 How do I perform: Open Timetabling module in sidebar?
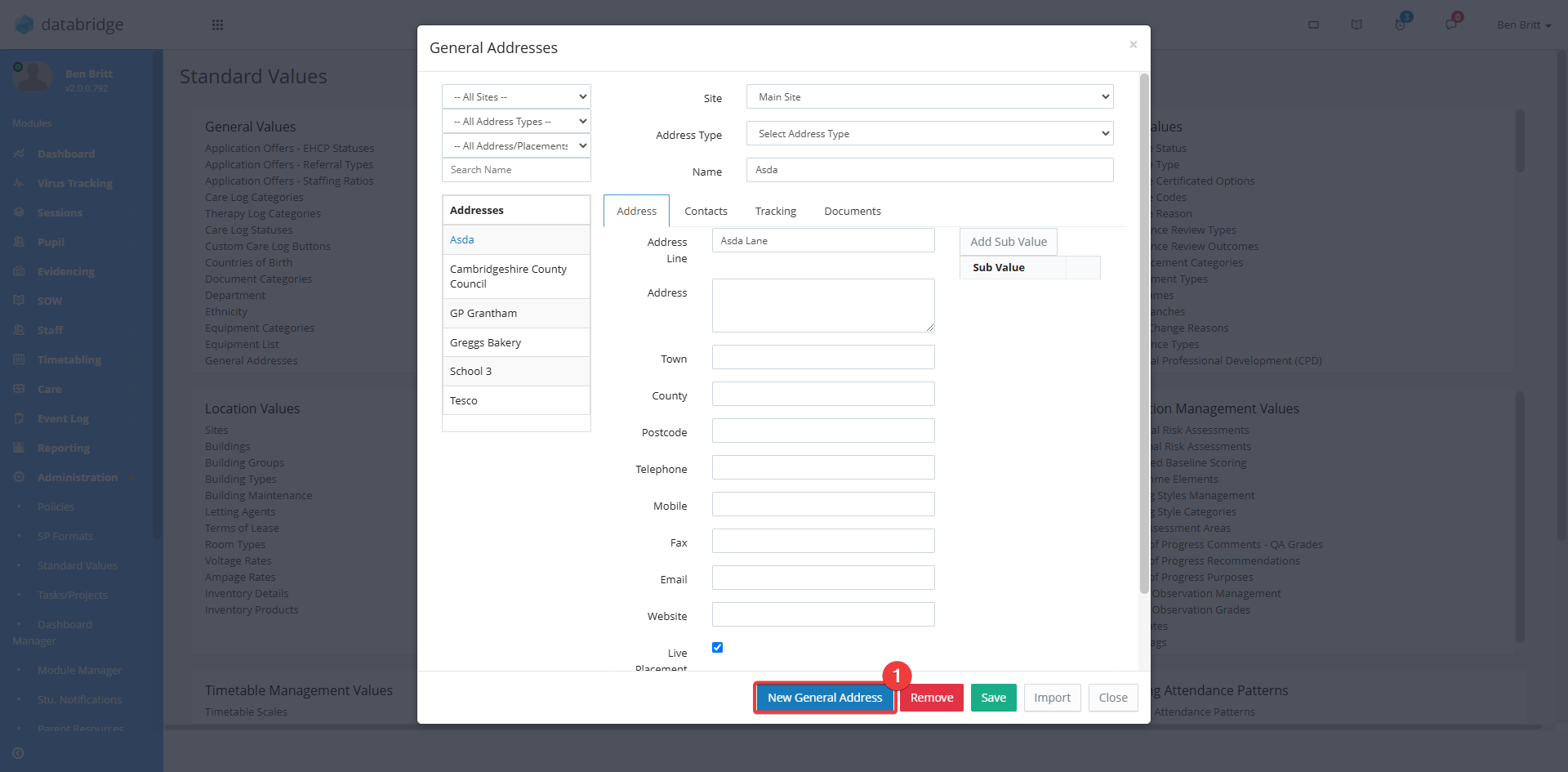[69, 359]
